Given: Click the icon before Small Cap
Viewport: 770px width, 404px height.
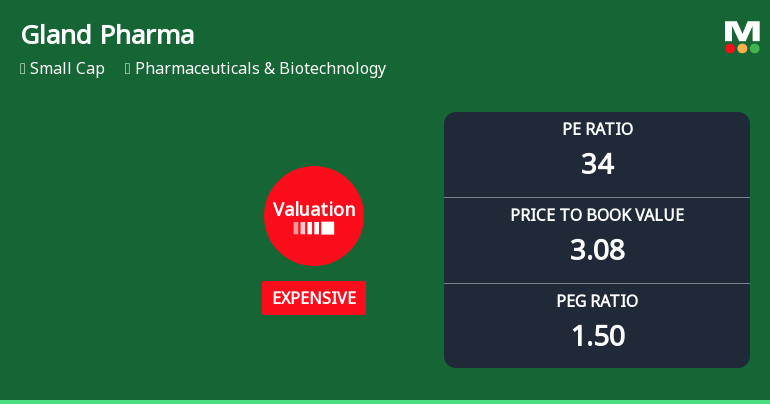Looking at the screenshot, I should pos(23,69).
